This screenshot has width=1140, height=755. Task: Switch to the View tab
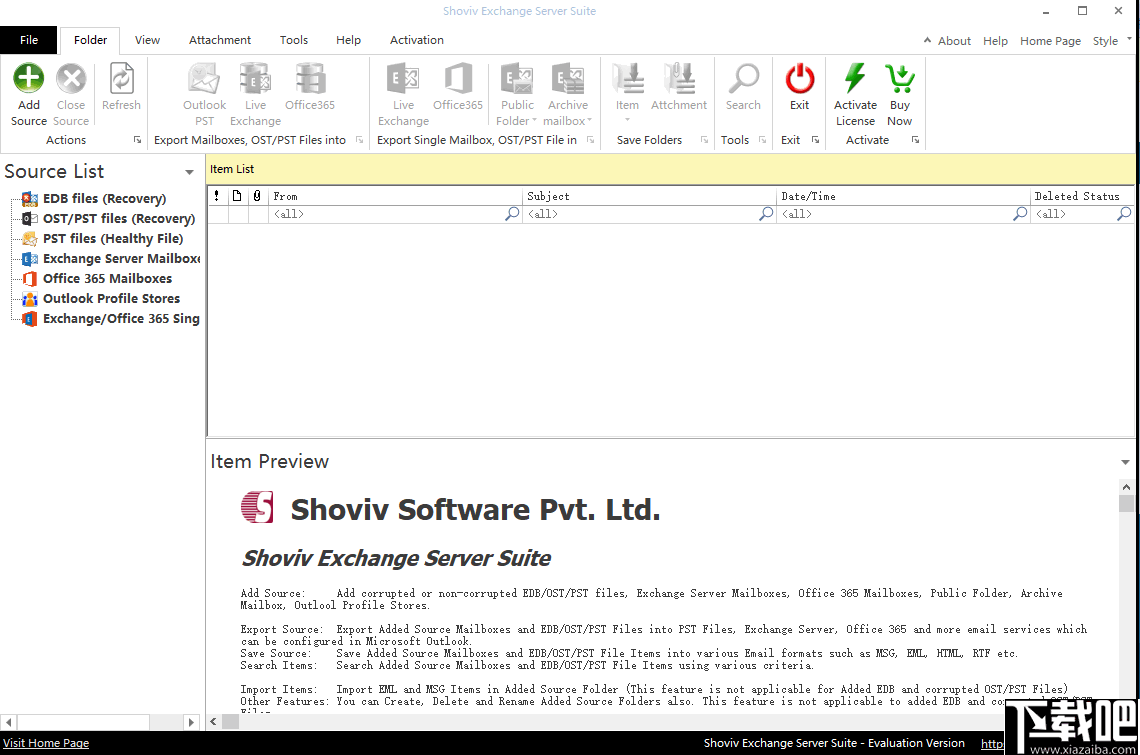pyautogui.click(x=147, y=40)
